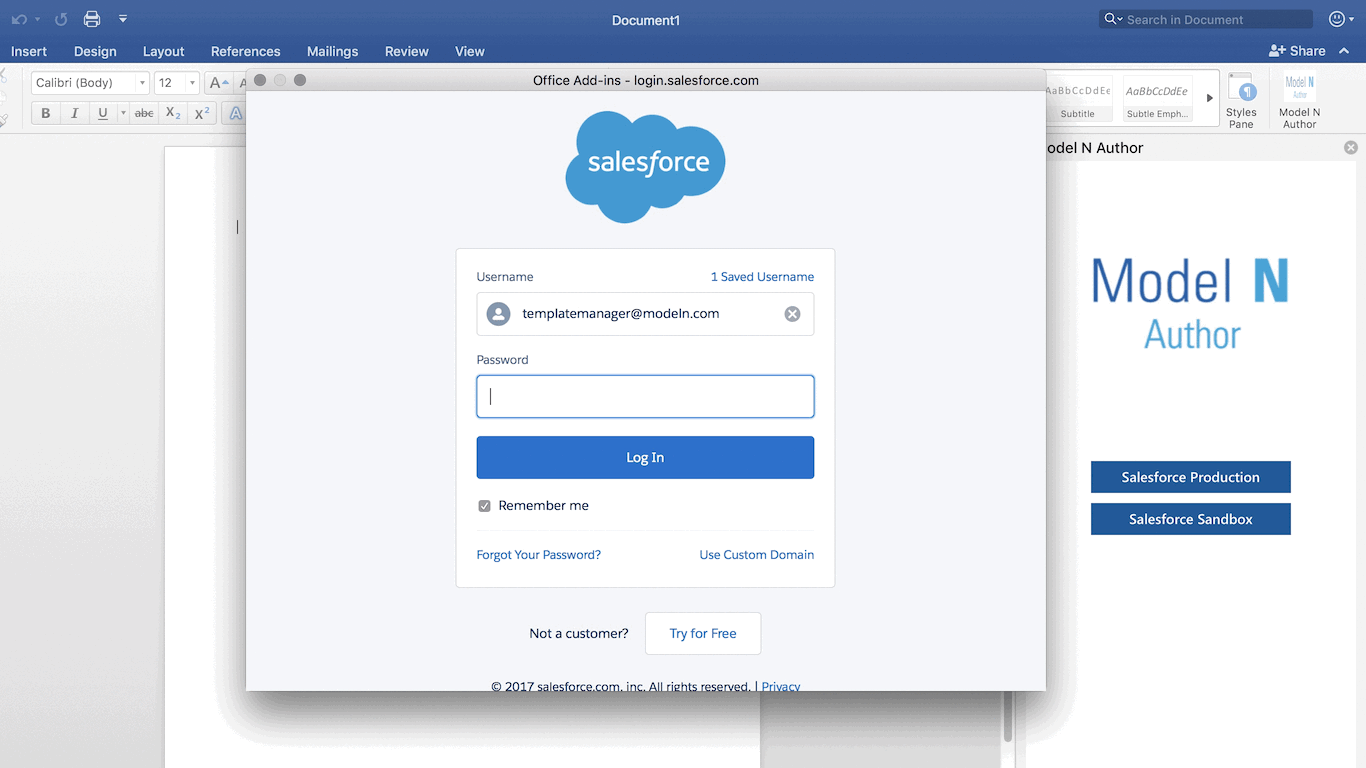
Task: Click the Redo icon in Word's title bar
Action: coord(61,19)
